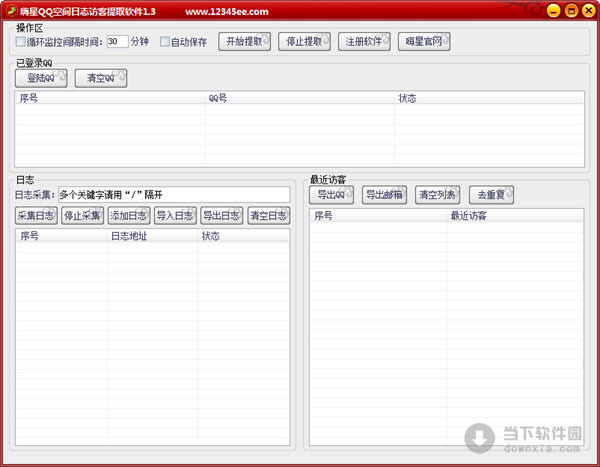Start extraction with 开始提取 button
The image size is (600, 467).
click(245, 41)
